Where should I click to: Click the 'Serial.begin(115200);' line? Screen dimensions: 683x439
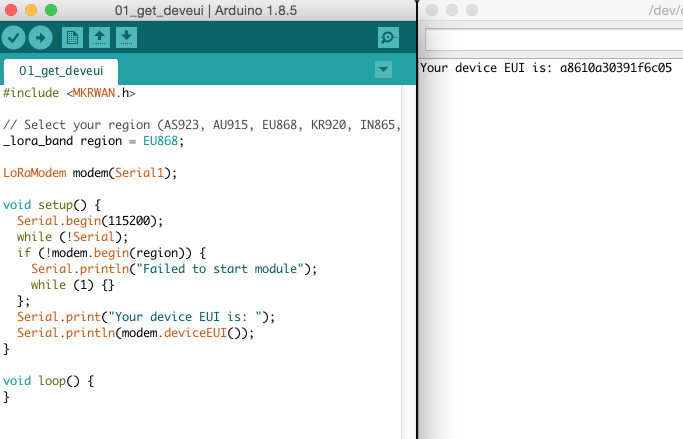90,221
